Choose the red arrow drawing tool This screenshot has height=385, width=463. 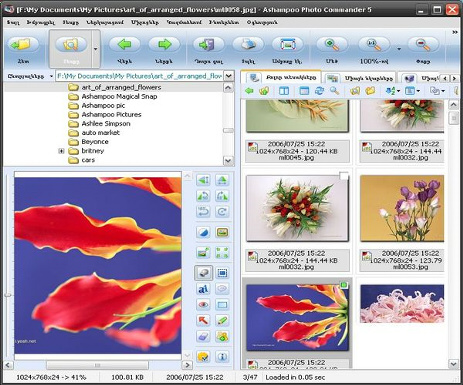[203, 320]
